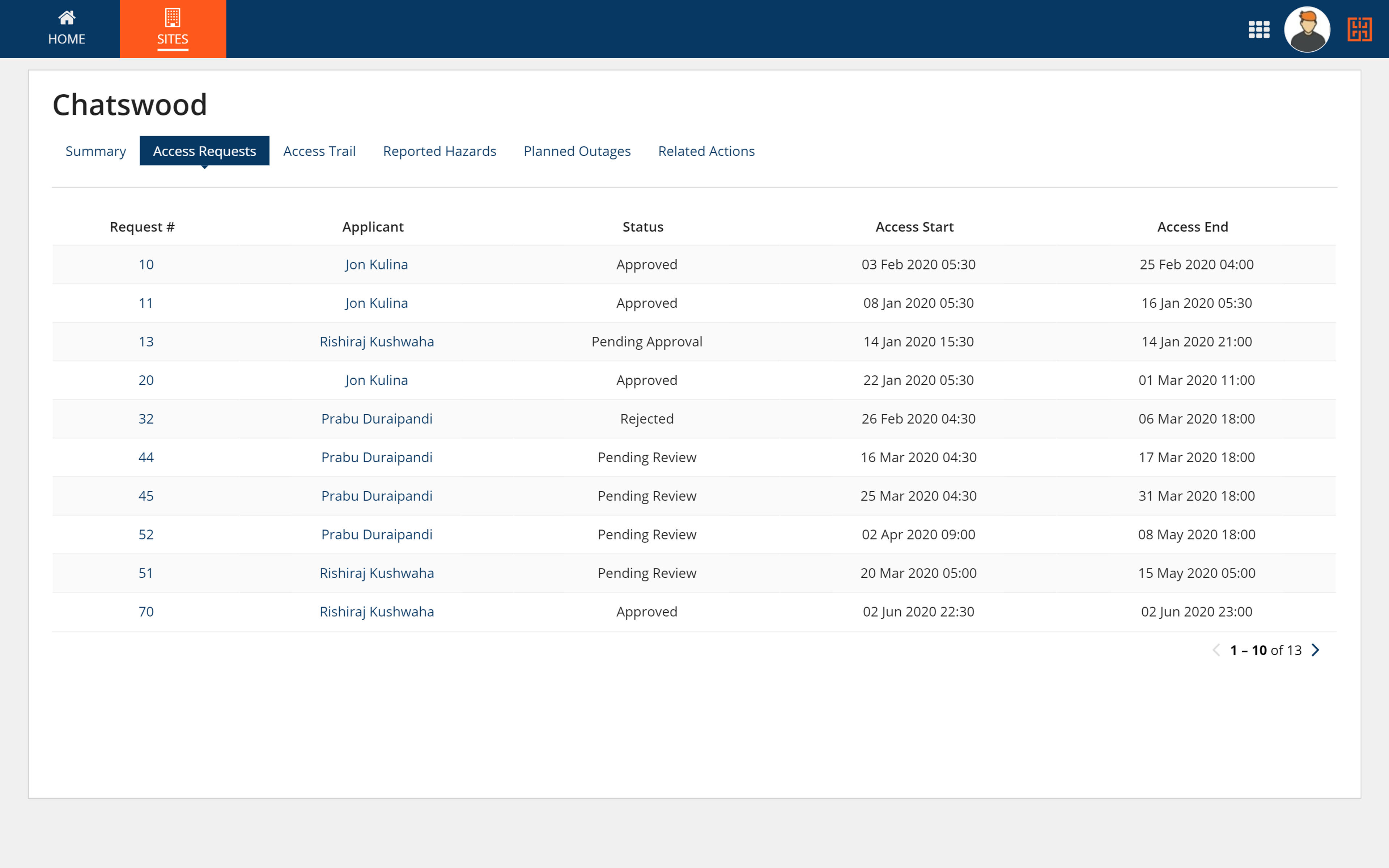Click the '14 Jan 2020 21:00' end date
Image resolution: width=1389 pixels, height=868 pixels.
tap(1197, 341)
